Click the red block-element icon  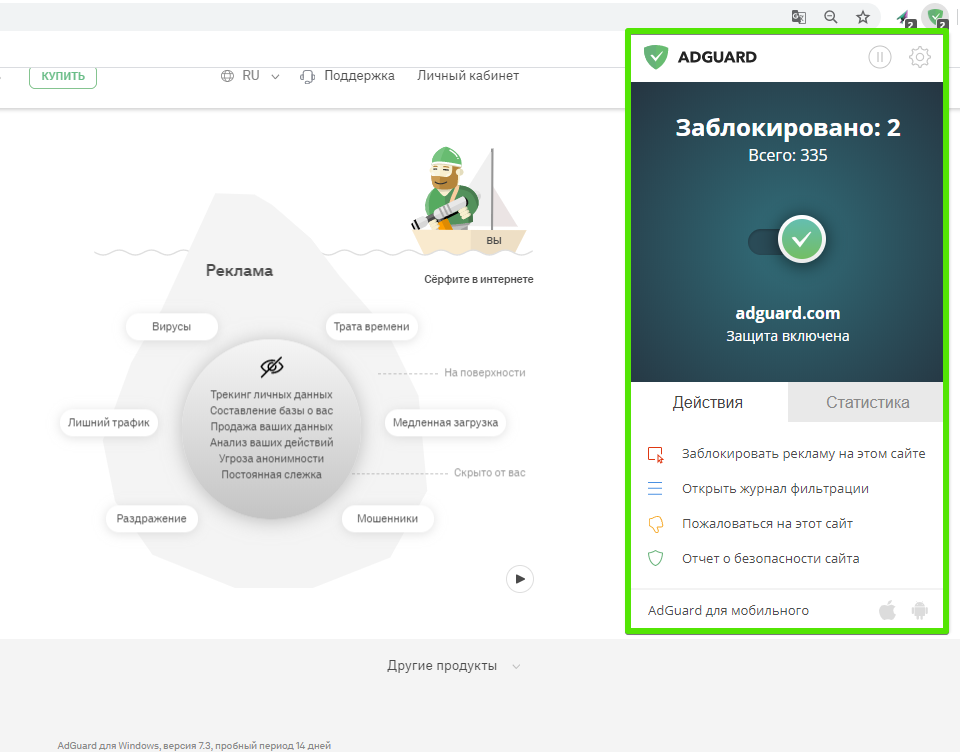pos(656,454)
